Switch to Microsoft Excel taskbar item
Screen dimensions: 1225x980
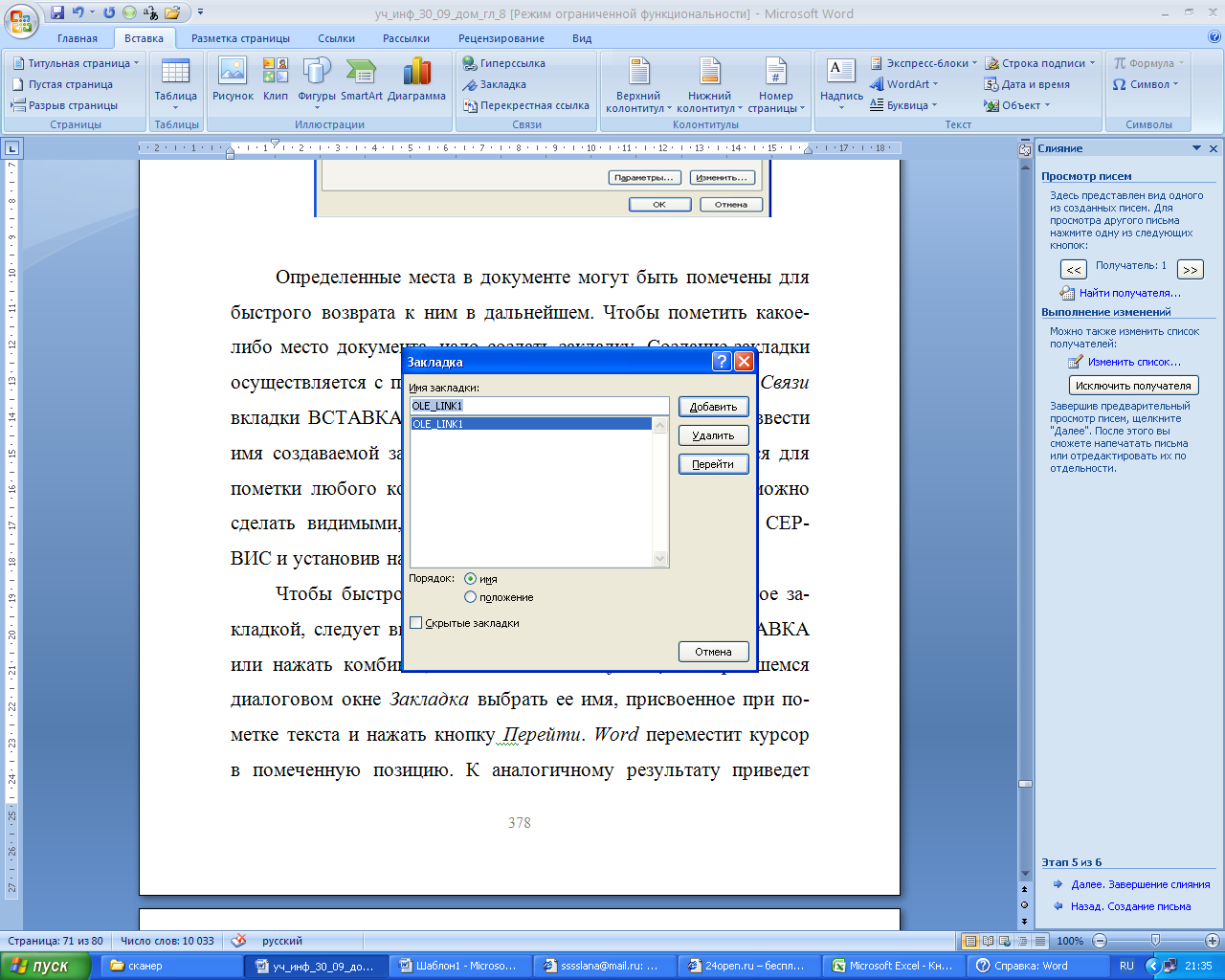point(893,967)
